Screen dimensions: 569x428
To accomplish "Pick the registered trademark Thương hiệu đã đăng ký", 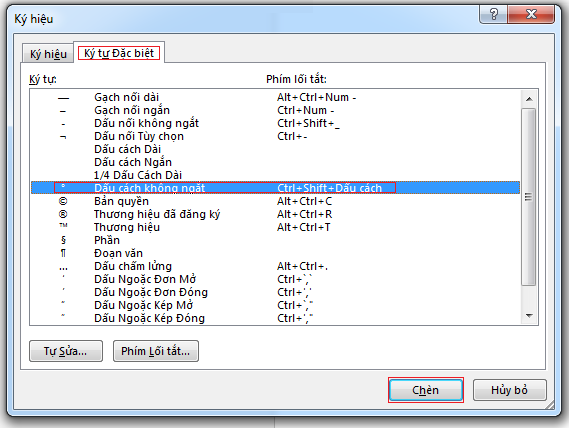I will coord(275,214).
